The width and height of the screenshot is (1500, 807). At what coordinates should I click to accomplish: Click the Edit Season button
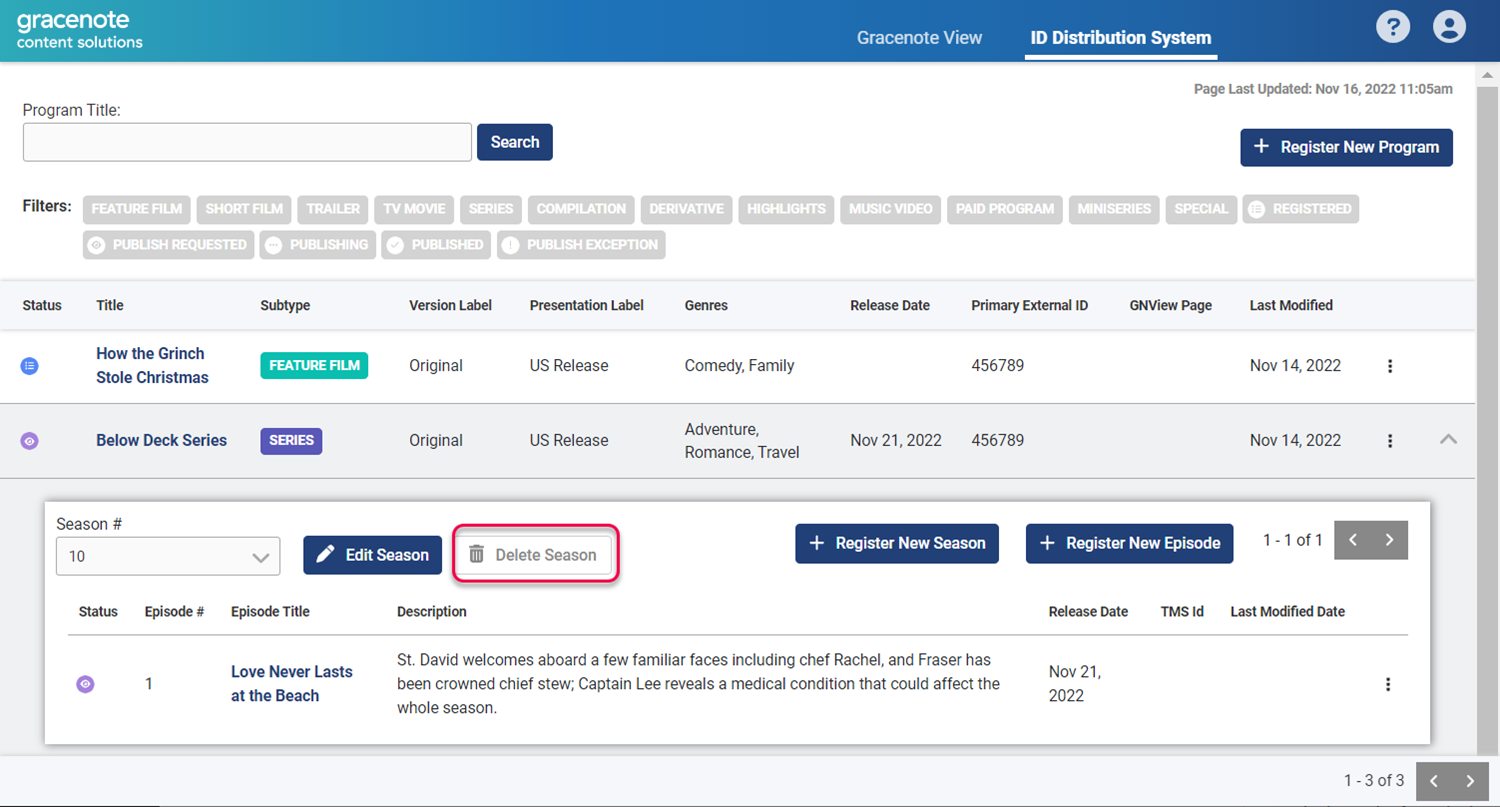372,555
